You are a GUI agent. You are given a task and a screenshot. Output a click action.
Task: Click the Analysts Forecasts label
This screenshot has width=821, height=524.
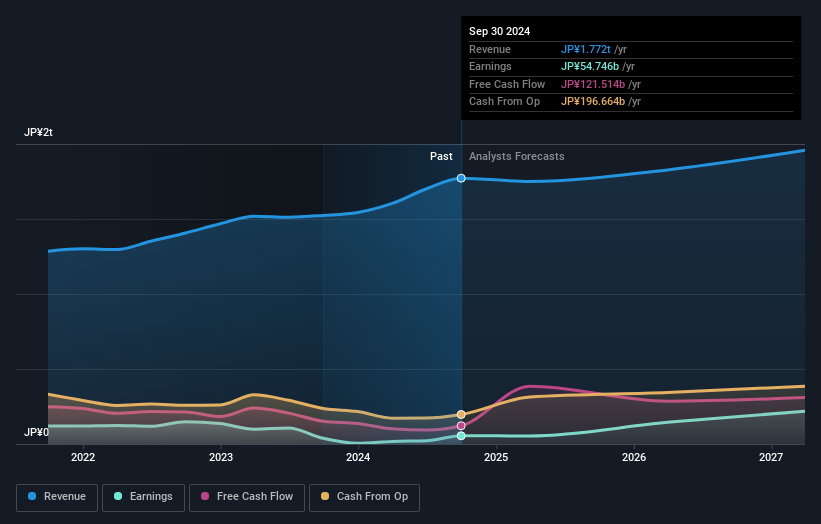coord(516,157)
